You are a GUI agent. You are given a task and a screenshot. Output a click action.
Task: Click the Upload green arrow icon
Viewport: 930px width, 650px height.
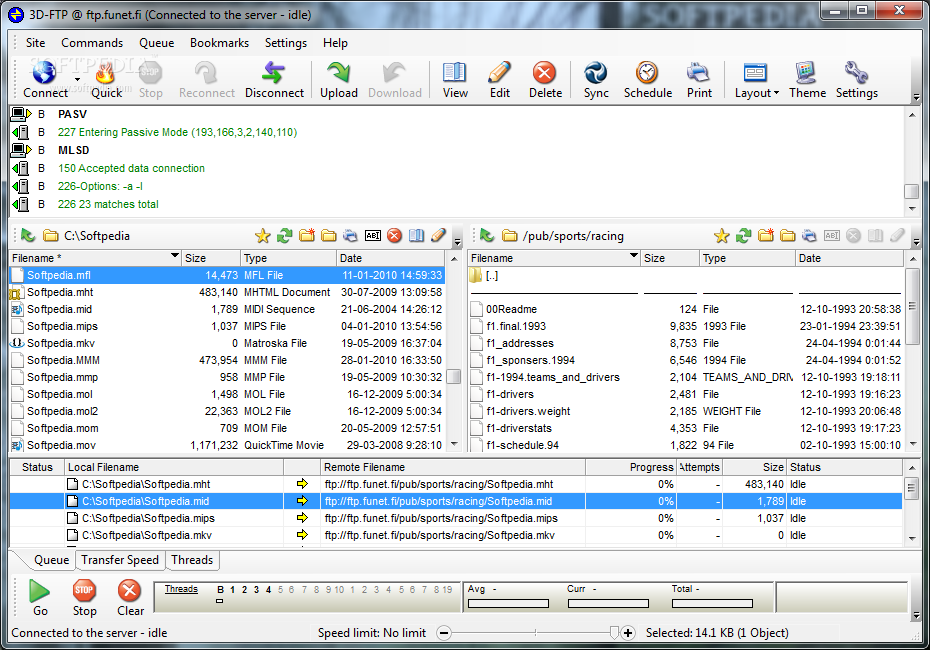point(339,73)
